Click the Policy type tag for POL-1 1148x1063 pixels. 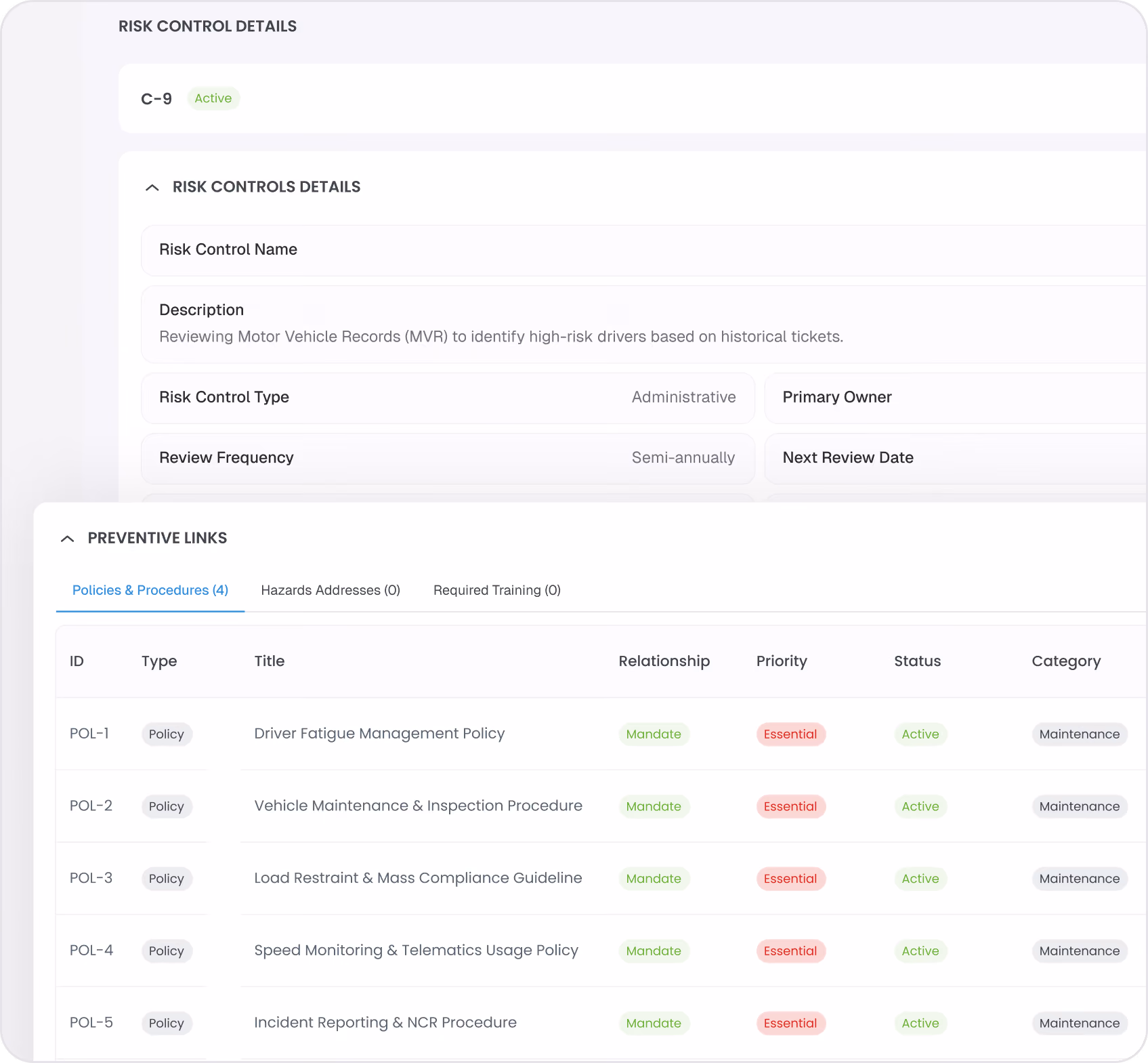167,734
